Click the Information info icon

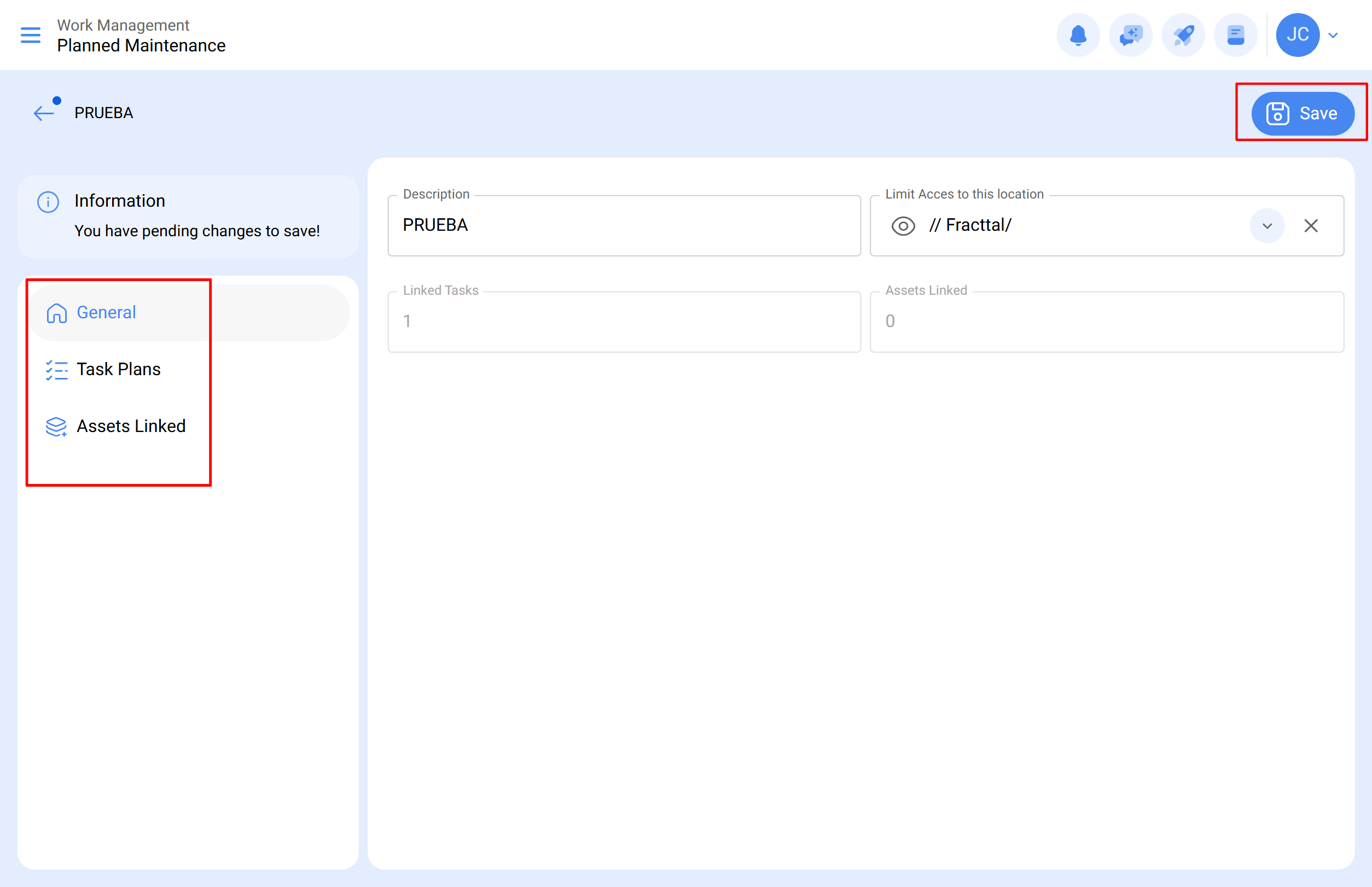point(47,202)
